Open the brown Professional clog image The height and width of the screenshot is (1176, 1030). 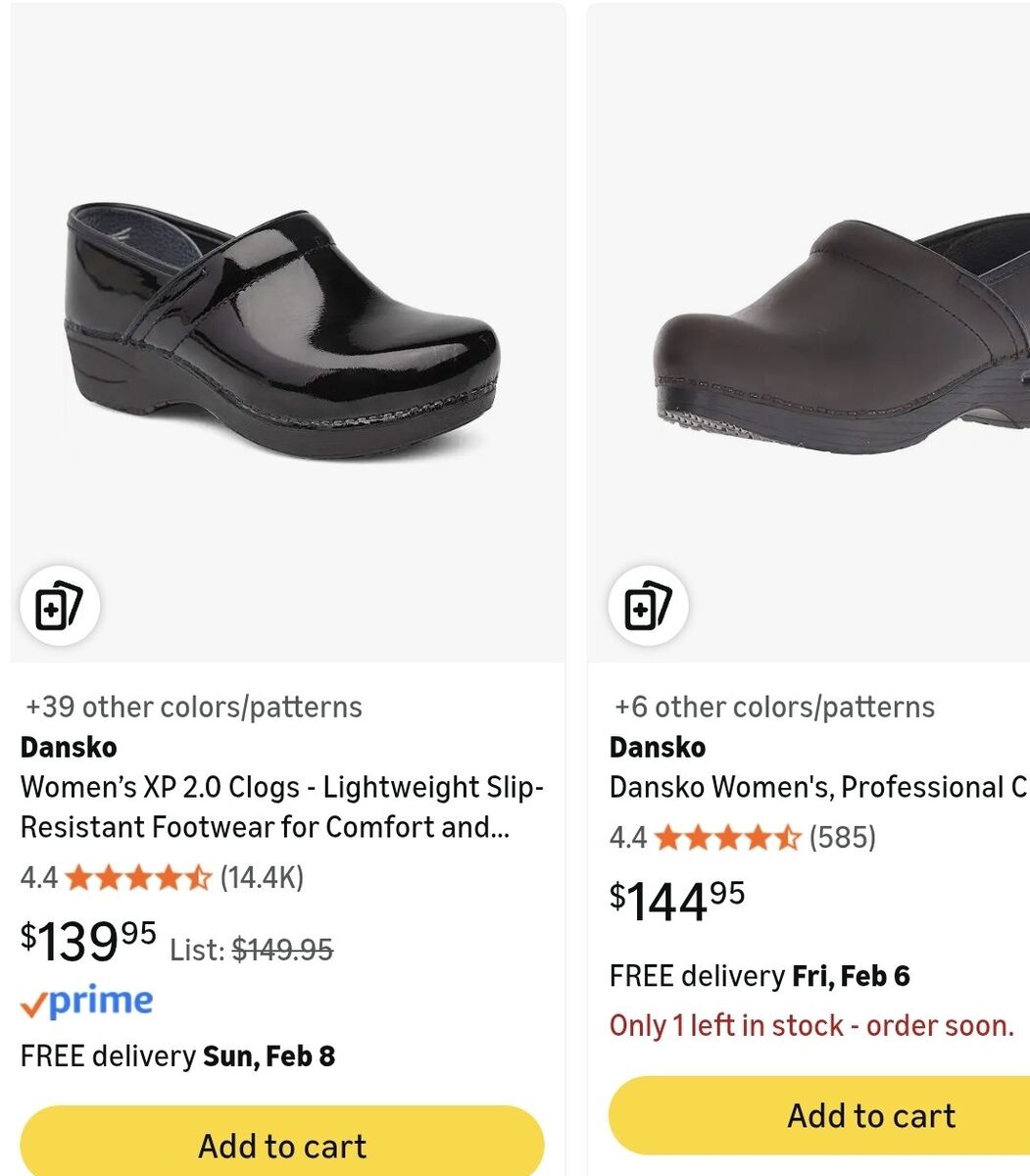pyautogui.click(x=843, y=333)
